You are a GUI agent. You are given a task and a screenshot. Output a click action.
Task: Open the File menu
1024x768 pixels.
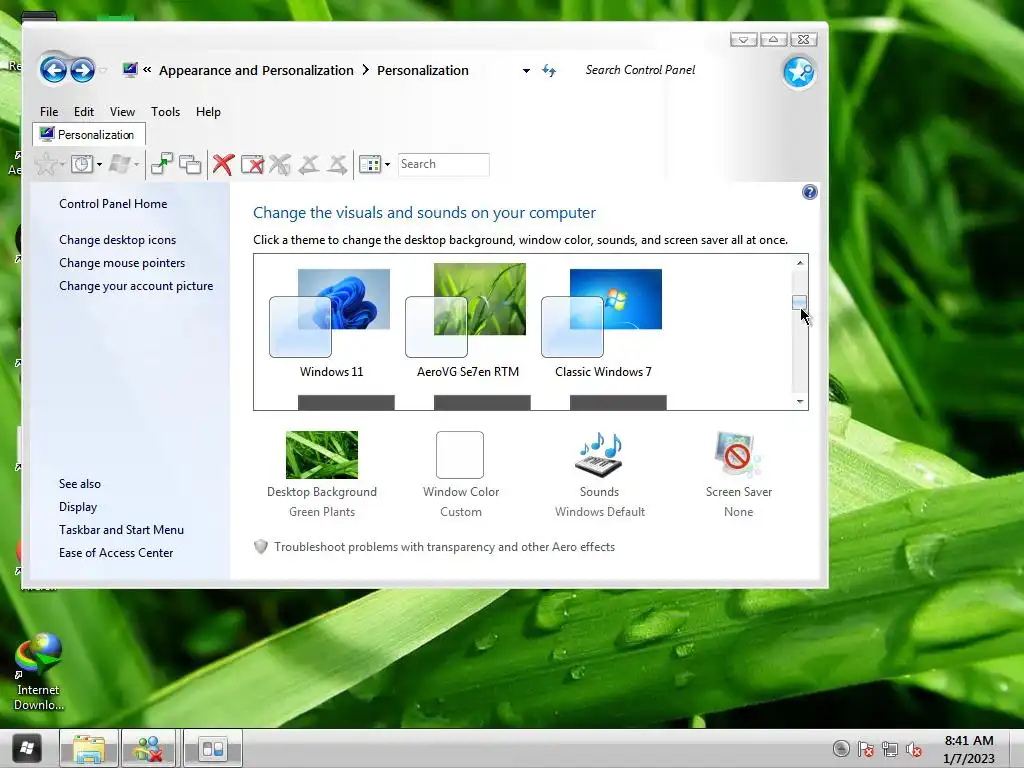(x=49, y=112)
